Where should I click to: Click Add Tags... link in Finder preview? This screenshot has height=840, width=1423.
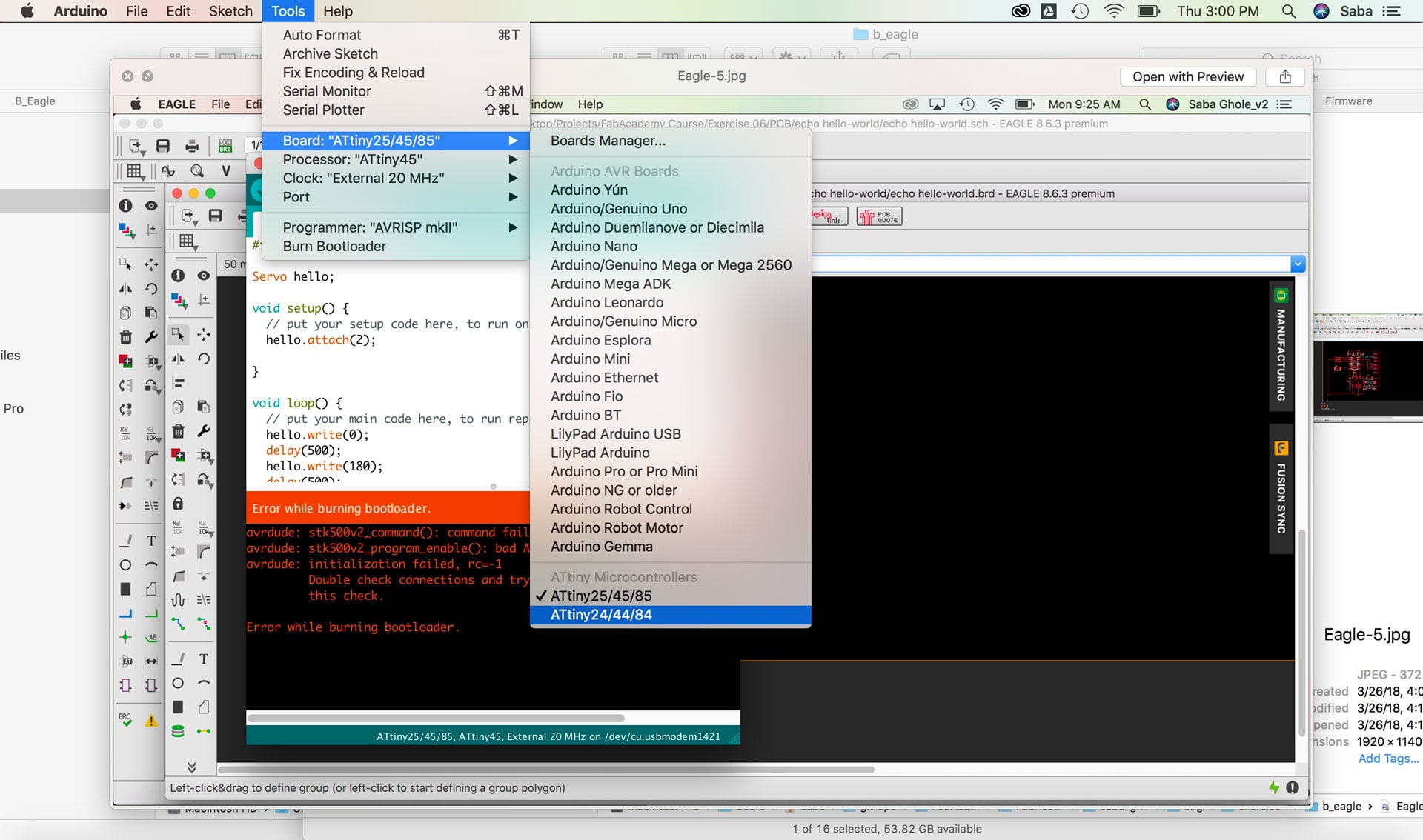1388,759
